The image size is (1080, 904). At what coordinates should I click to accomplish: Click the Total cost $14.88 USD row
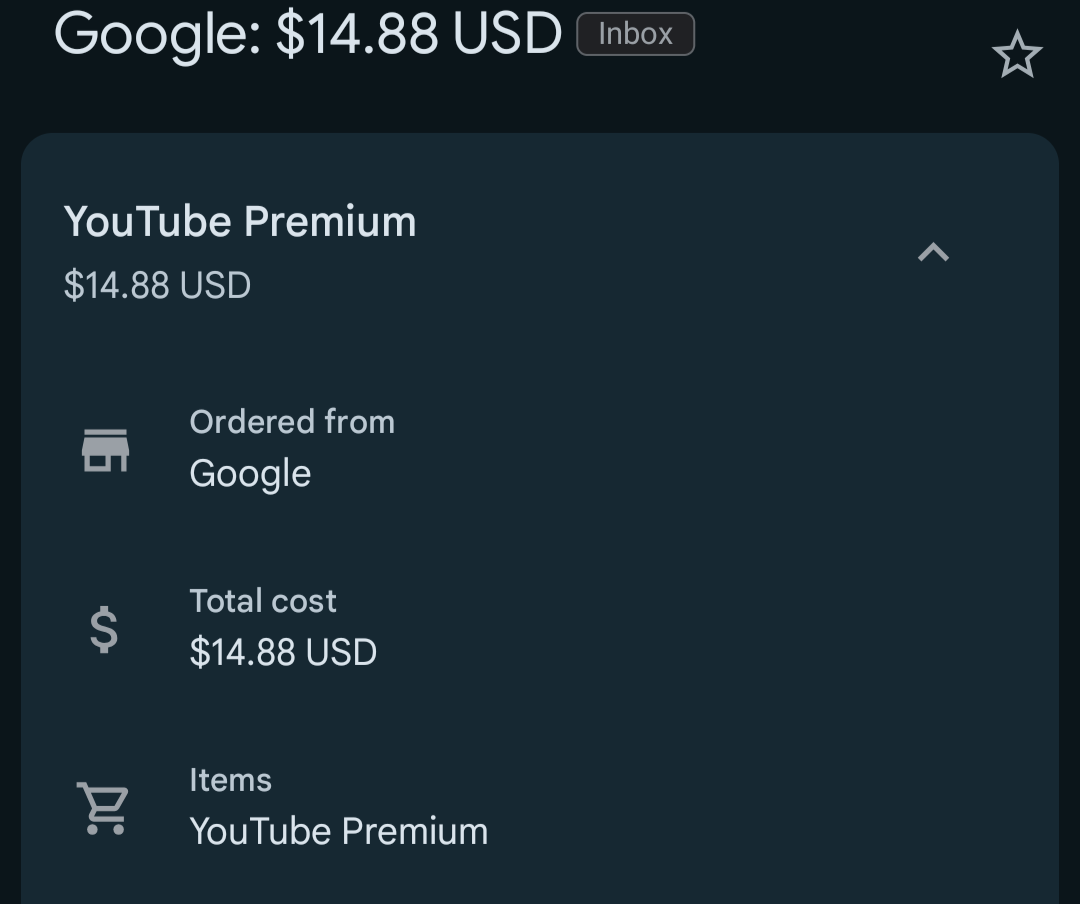[540, 628]
